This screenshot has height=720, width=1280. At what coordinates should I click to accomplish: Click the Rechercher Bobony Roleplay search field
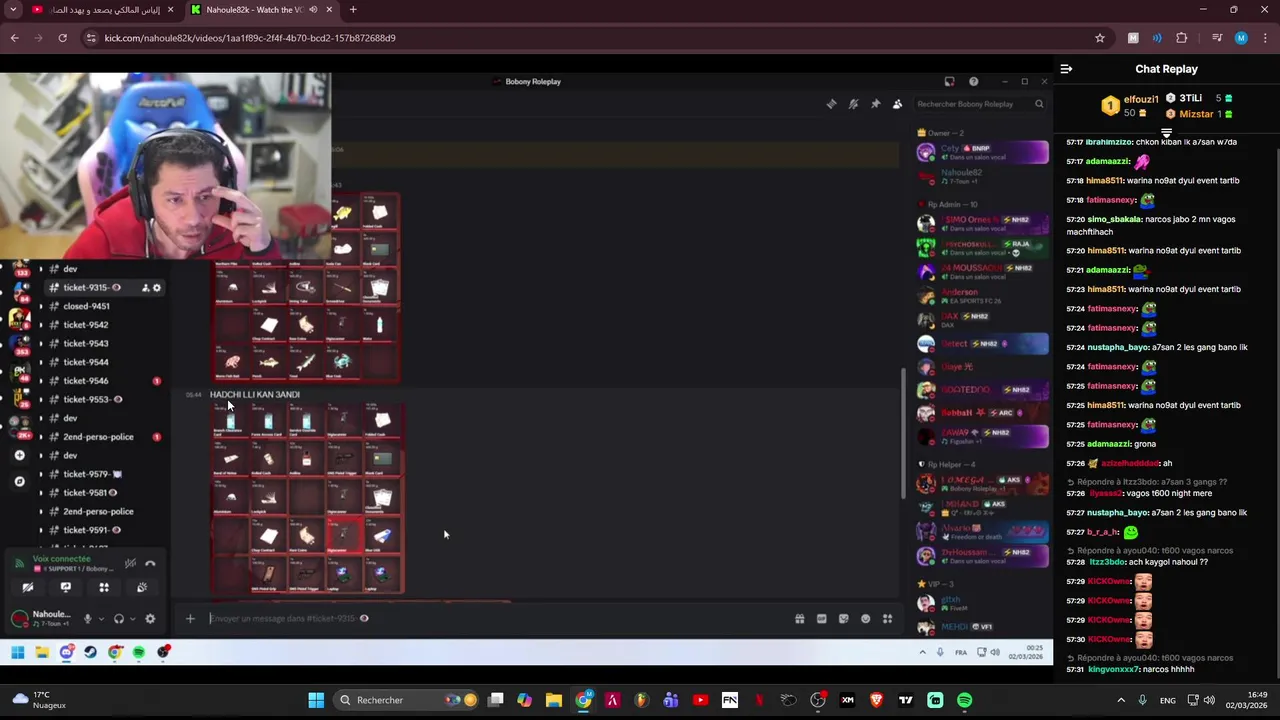980,104
